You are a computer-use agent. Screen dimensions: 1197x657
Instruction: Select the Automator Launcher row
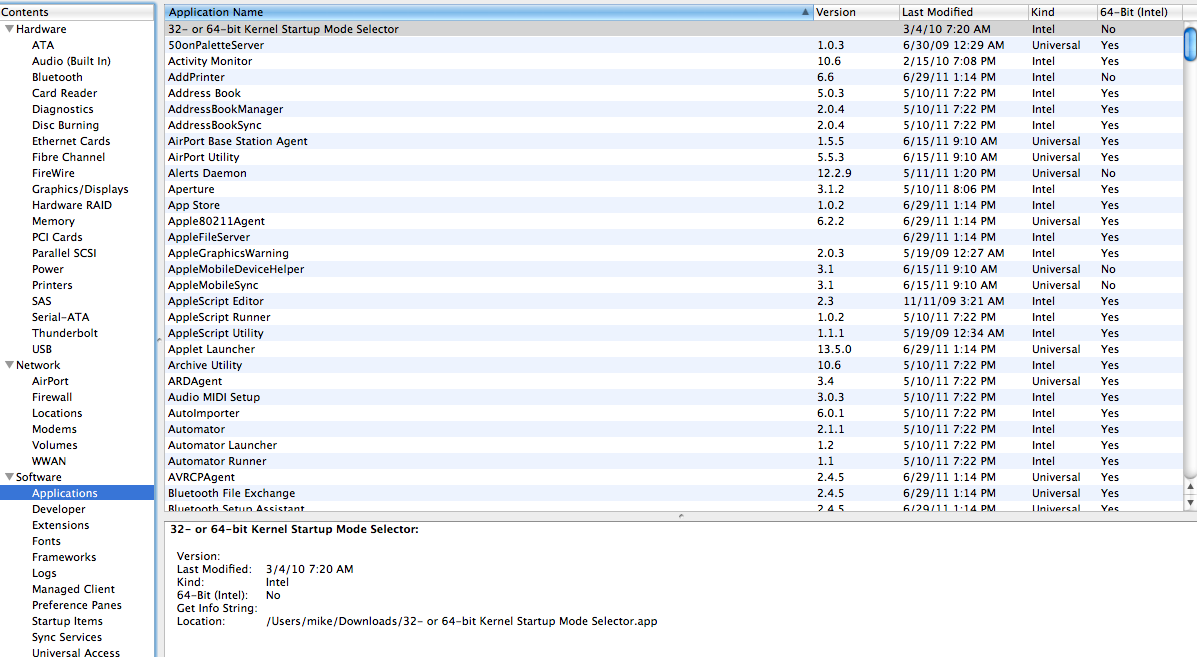coord(673,446)
